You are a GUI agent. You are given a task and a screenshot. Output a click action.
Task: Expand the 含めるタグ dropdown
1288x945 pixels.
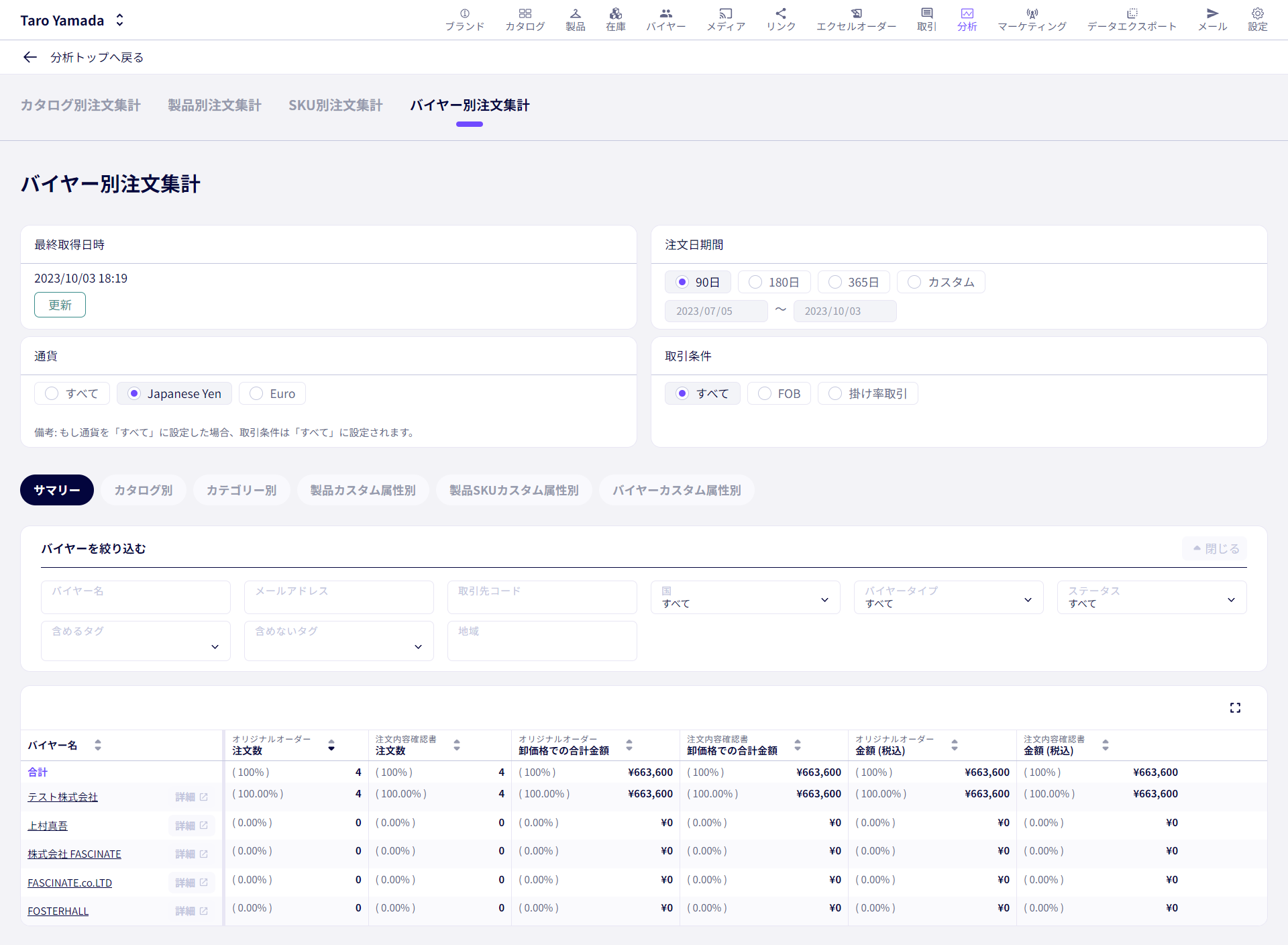click(x=136, y=641)
